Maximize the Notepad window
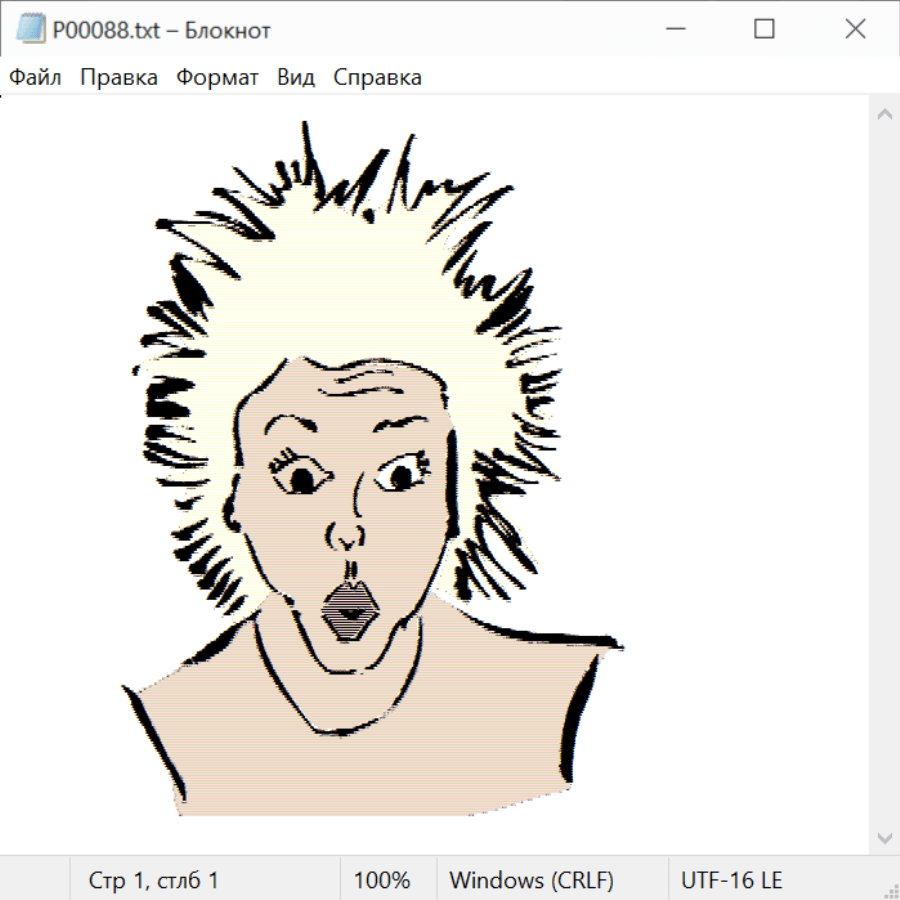The image size is (900, 900). click(764, 30)
